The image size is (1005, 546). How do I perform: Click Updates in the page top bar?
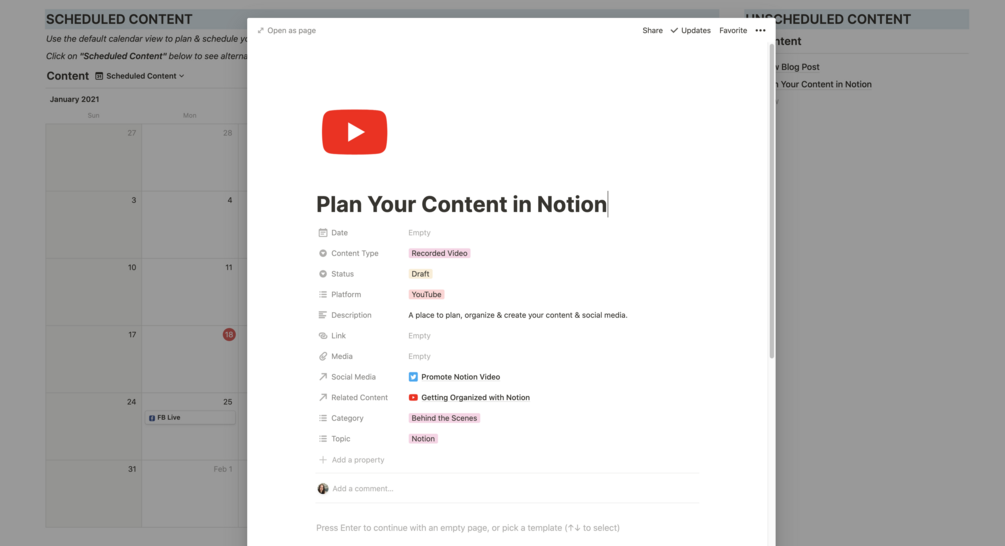[x=695, y=30]
